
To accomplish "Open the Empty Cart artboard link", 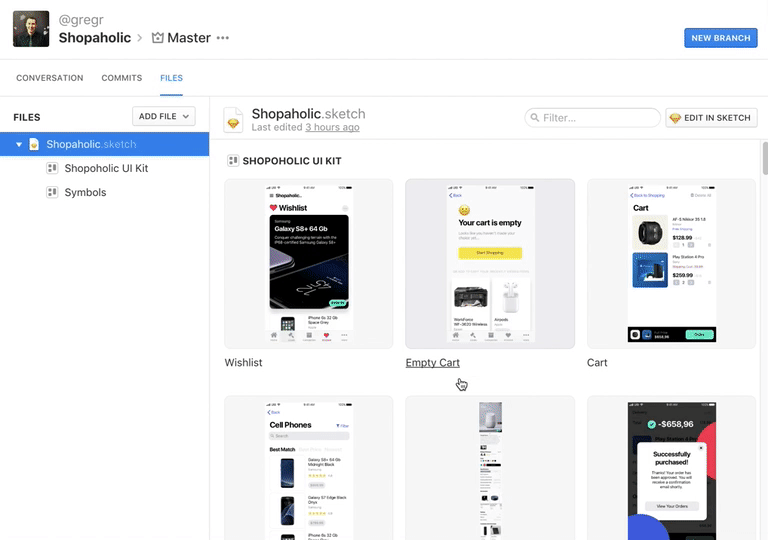I will pyautogui.click(x=432, y=363).
